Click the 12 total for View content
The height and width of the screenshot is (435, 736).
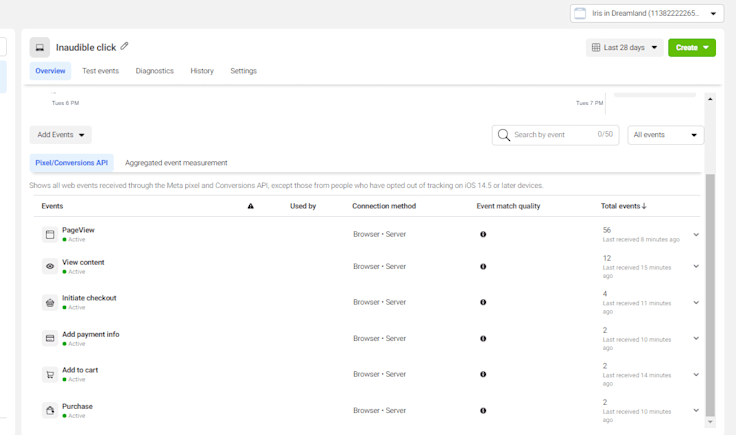[x=607, y=258]
